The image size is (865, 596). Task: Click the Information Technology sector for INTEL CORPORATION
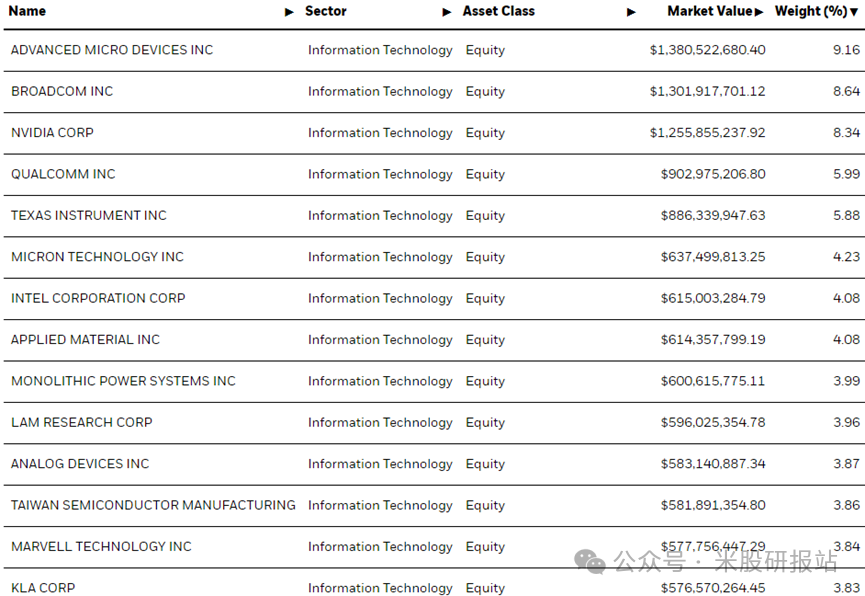pos(380,298)
